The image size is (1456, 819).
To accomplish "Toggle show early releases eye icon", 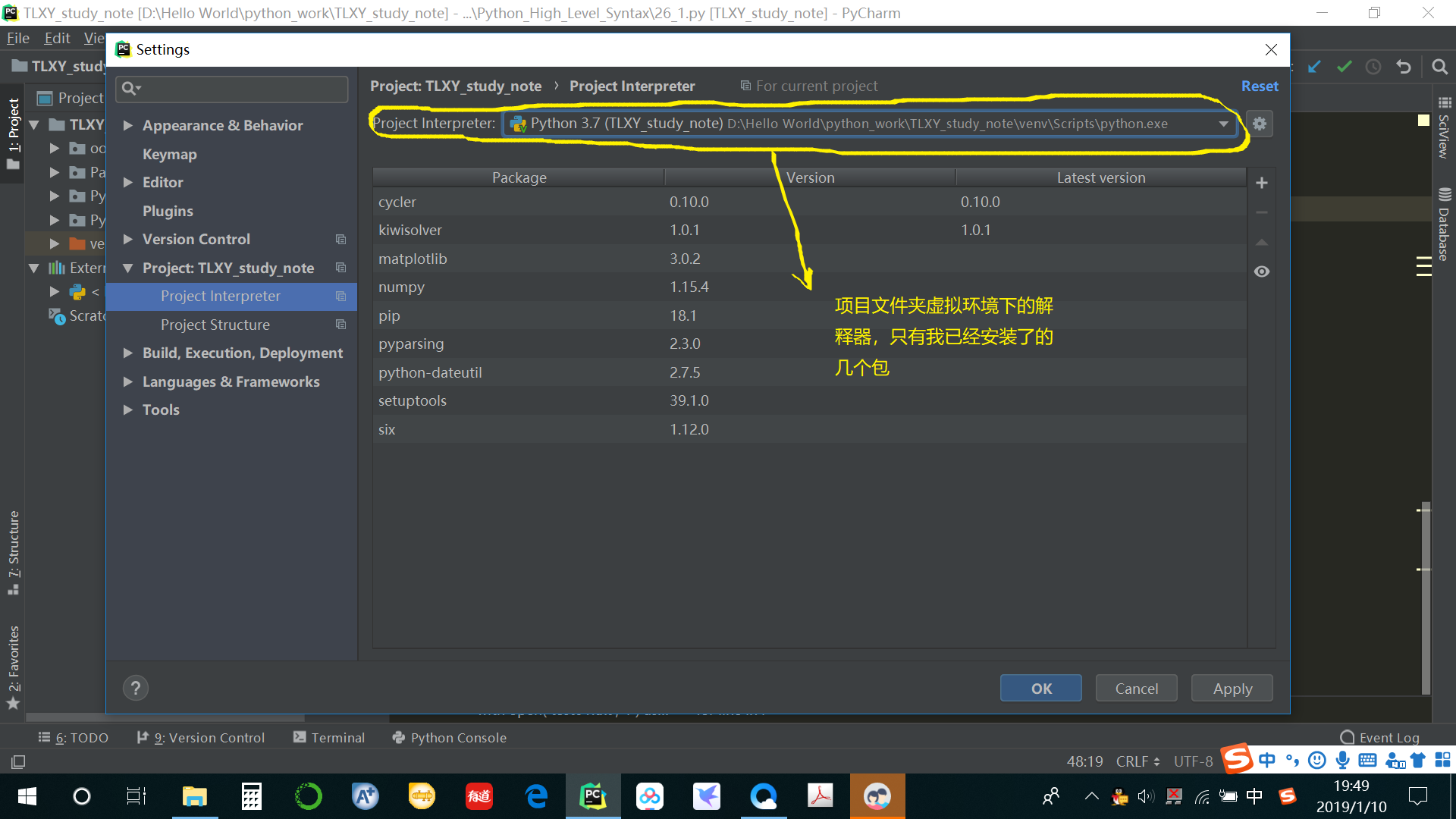I will click(x=1262, y=271).
